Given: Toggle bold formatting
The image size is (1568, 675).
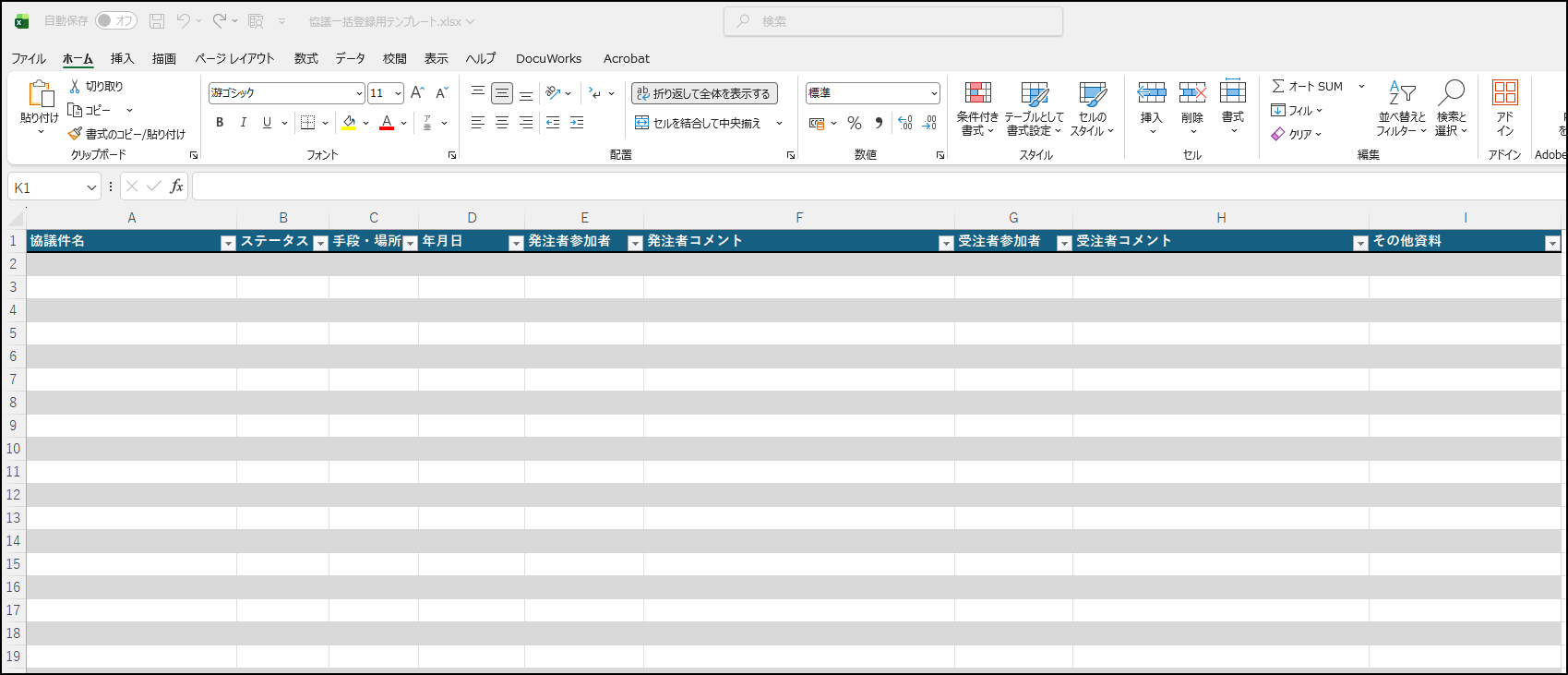Looking at the screenshot, I should click(x=220, y=123).
